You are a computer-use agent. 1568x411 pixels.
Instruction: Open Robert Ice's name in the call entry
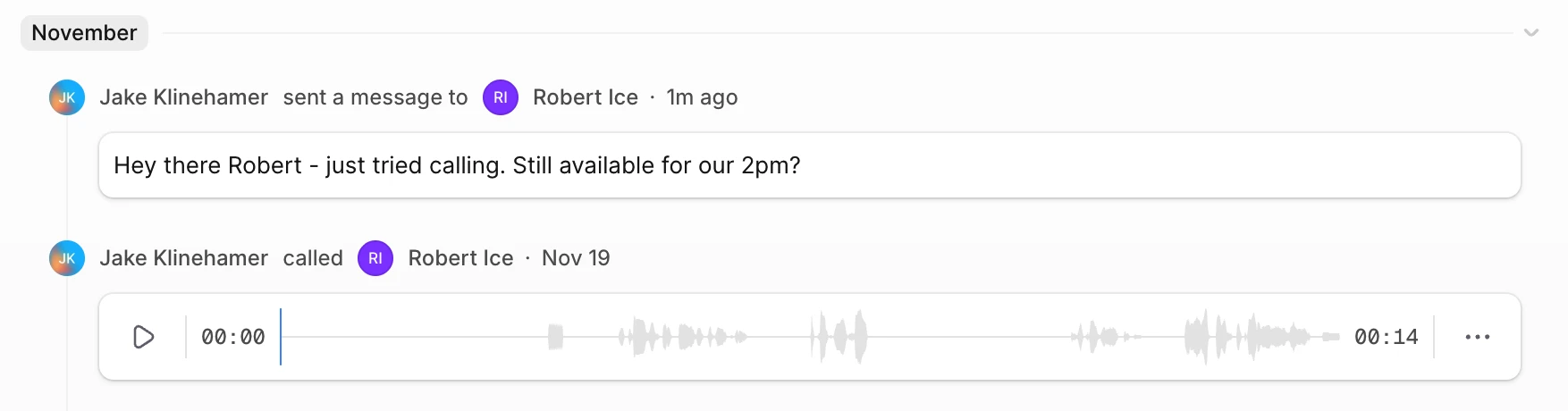(460, 258)
